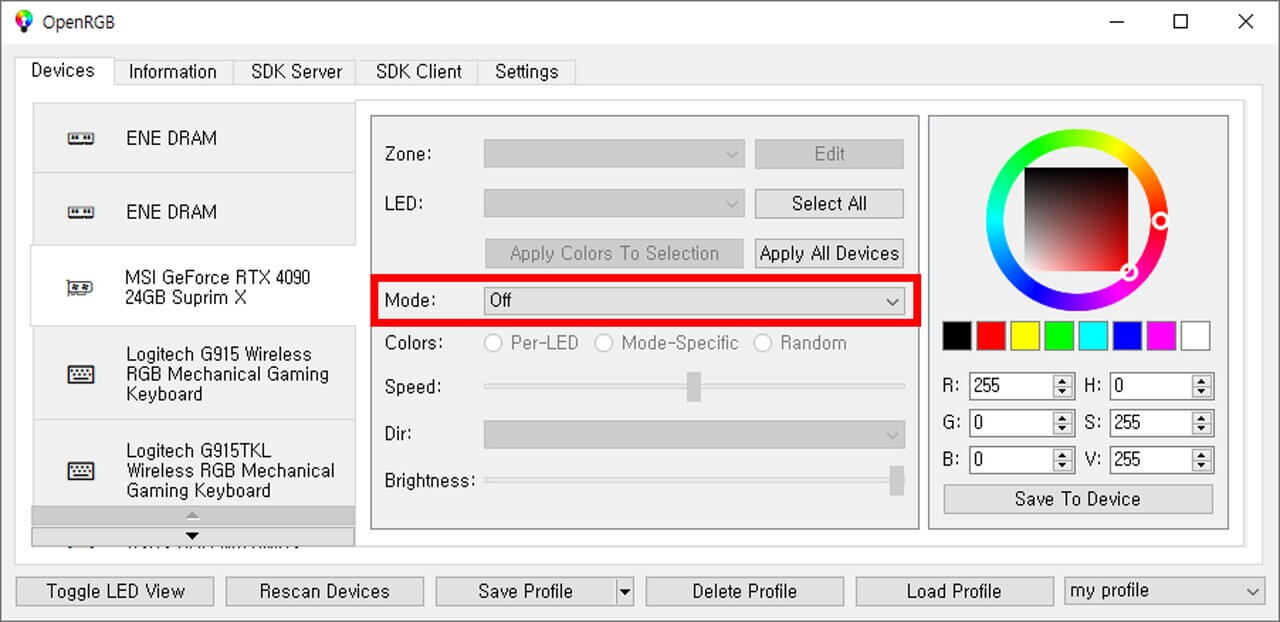Choose the Mode-Specific colors option
This screenshot has height=622, width=1280.
(x=603, y=343)
